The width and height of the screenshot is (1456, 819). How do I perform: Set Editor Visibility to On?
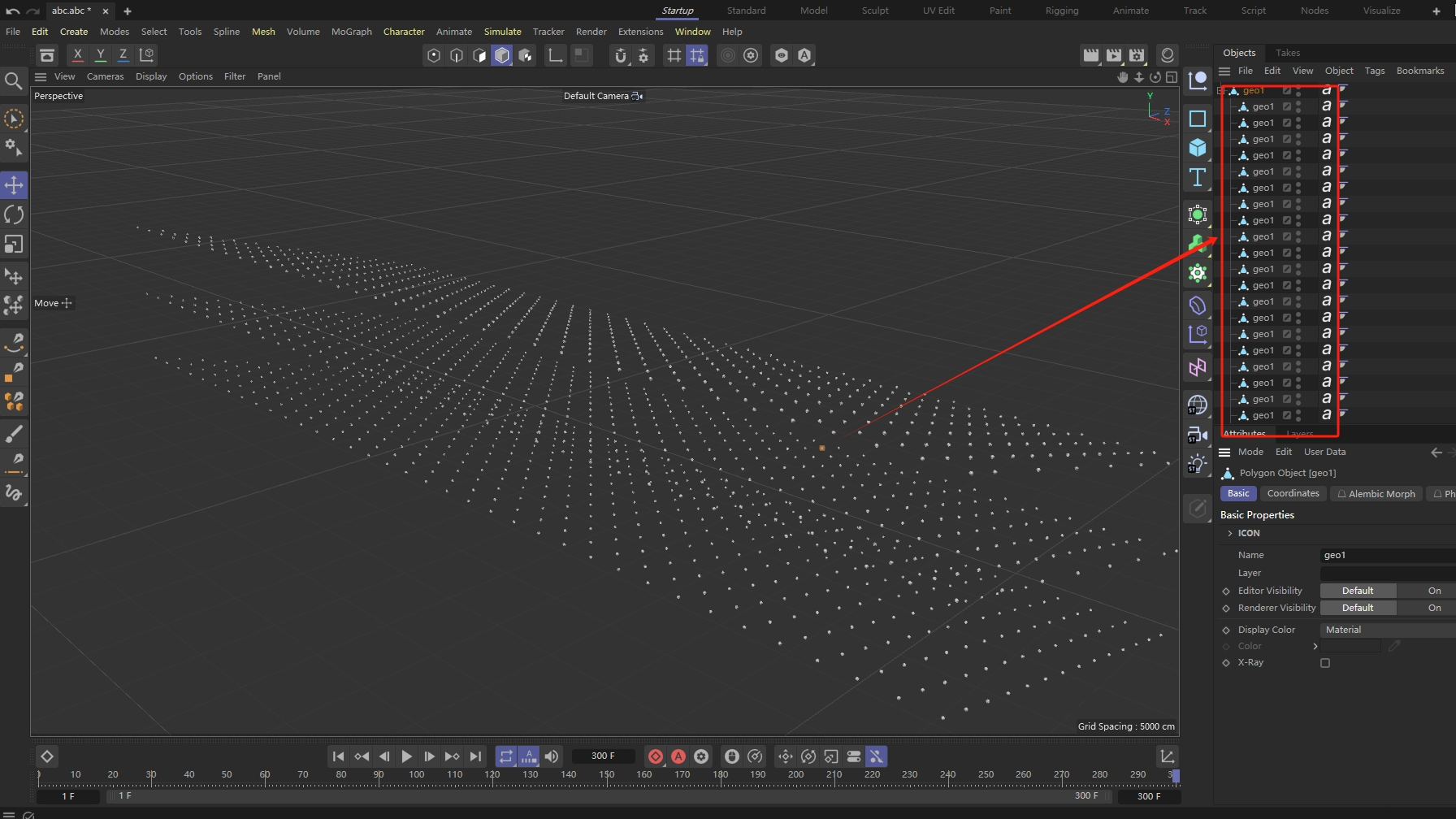pyautogui.click(x=1434, y=591)
